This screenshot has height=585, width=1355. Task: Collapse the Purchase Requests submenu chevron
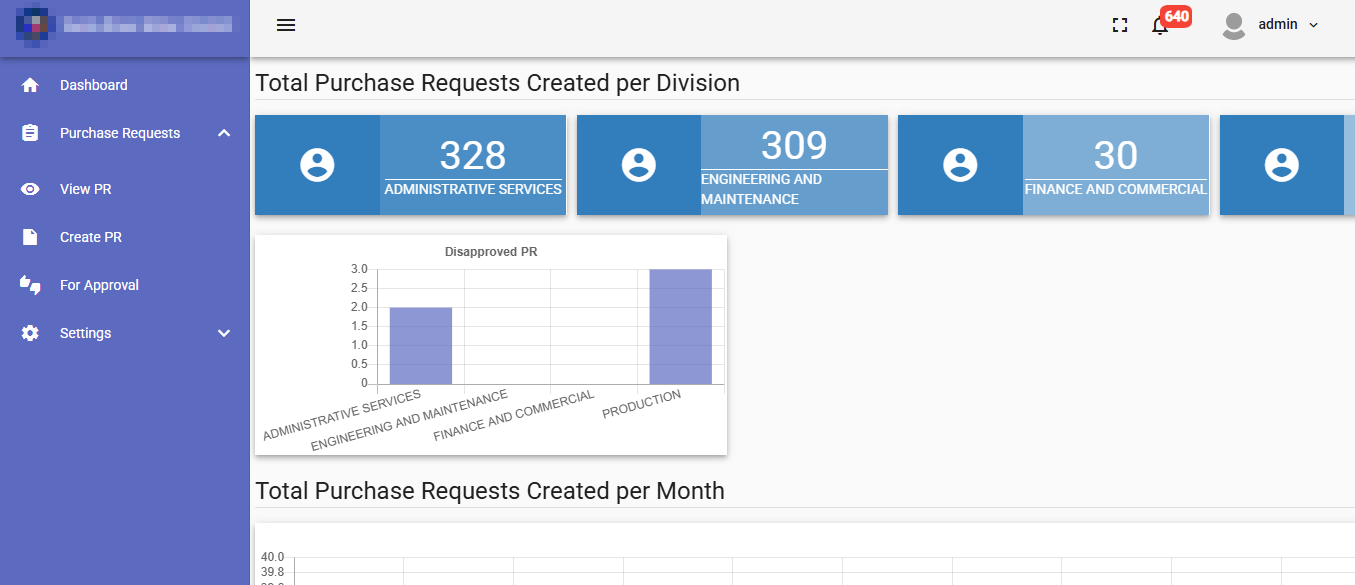[x=224, y=133]
